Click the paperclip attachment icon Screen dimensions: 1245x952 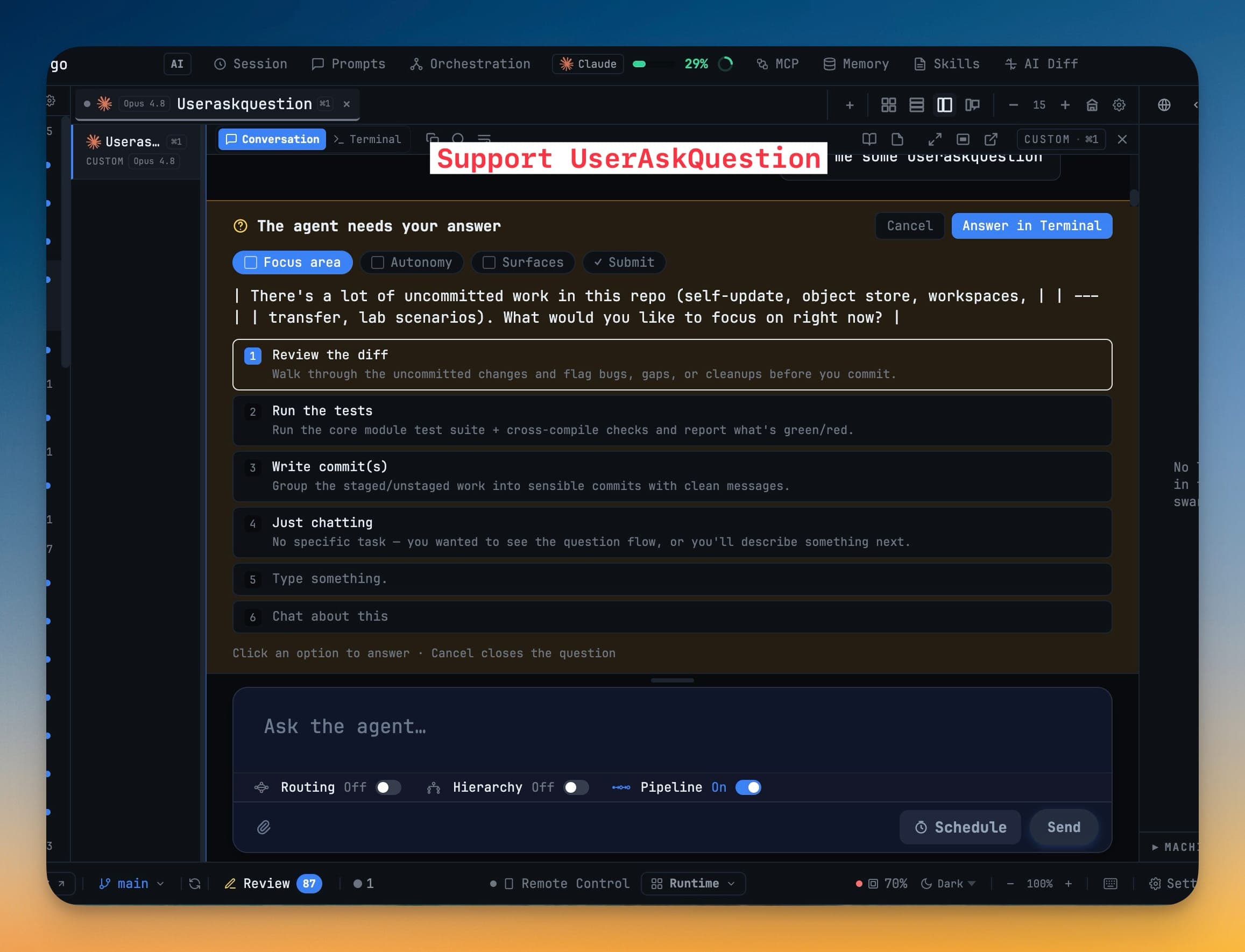click(264, 827)
